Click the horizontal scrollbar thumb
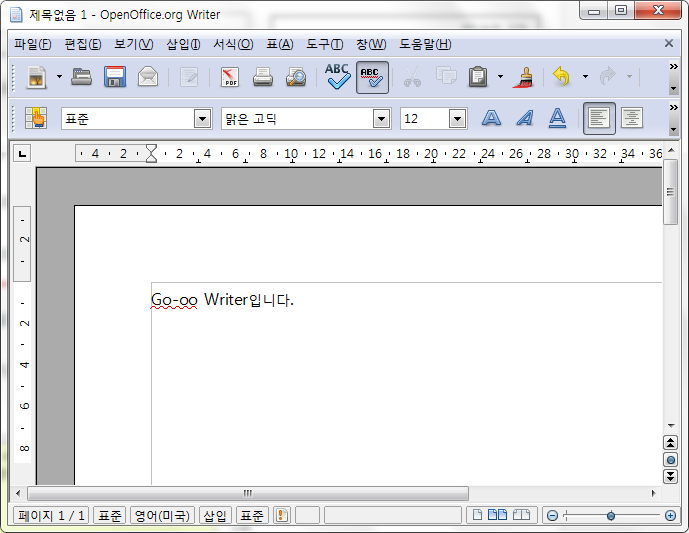Image resolution: width=689 pixels, height=533 pixels. 248,493
